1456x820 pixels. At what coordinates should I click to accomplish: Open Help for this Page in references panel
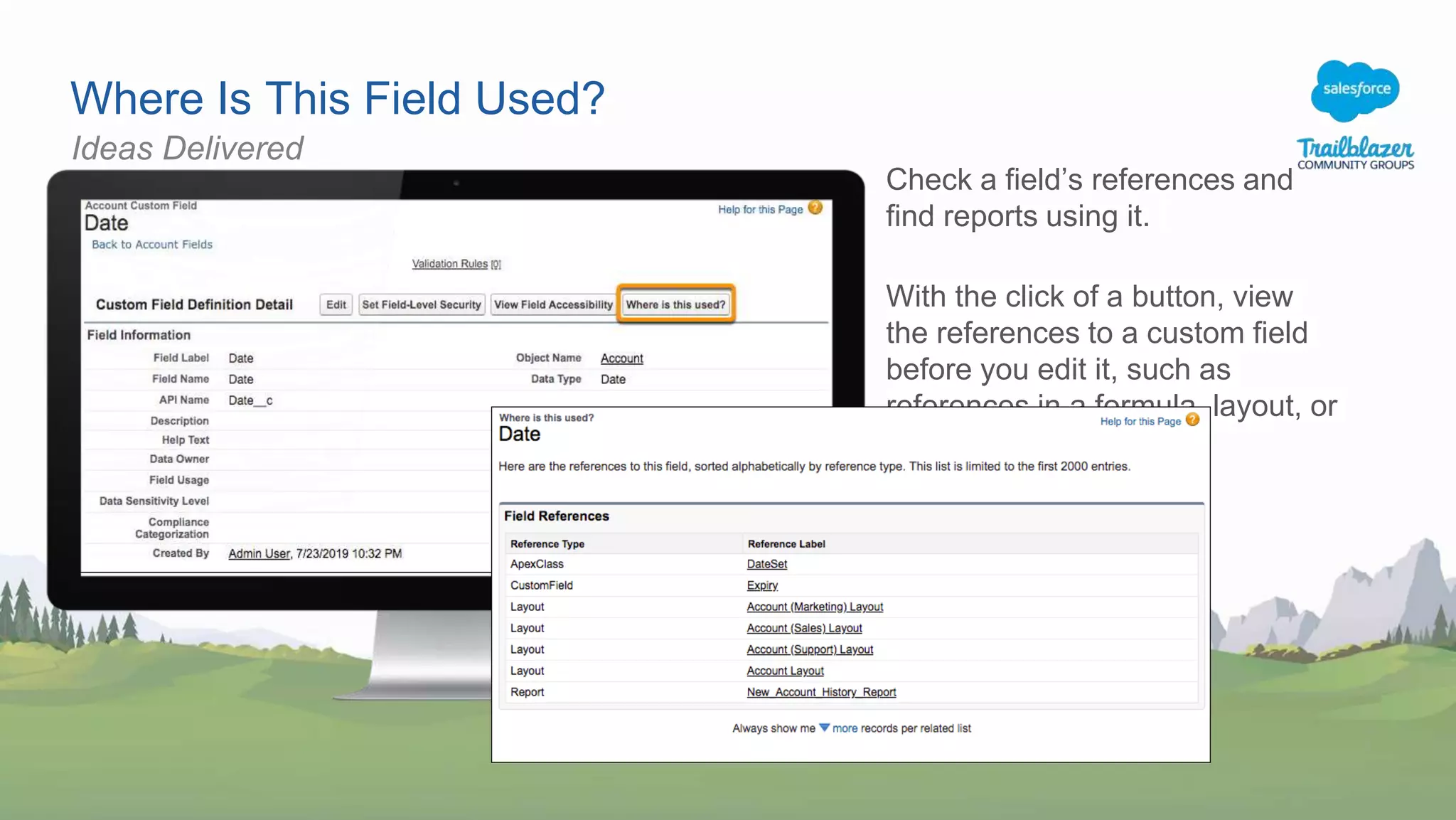(x=1140, y=421)
